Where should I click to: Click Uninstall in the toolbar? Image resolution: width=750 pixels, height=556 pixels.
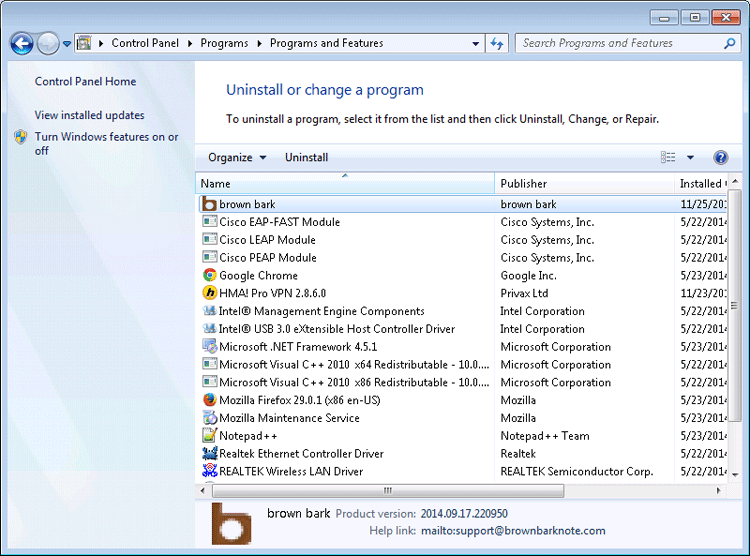click(x=306, y=158)
